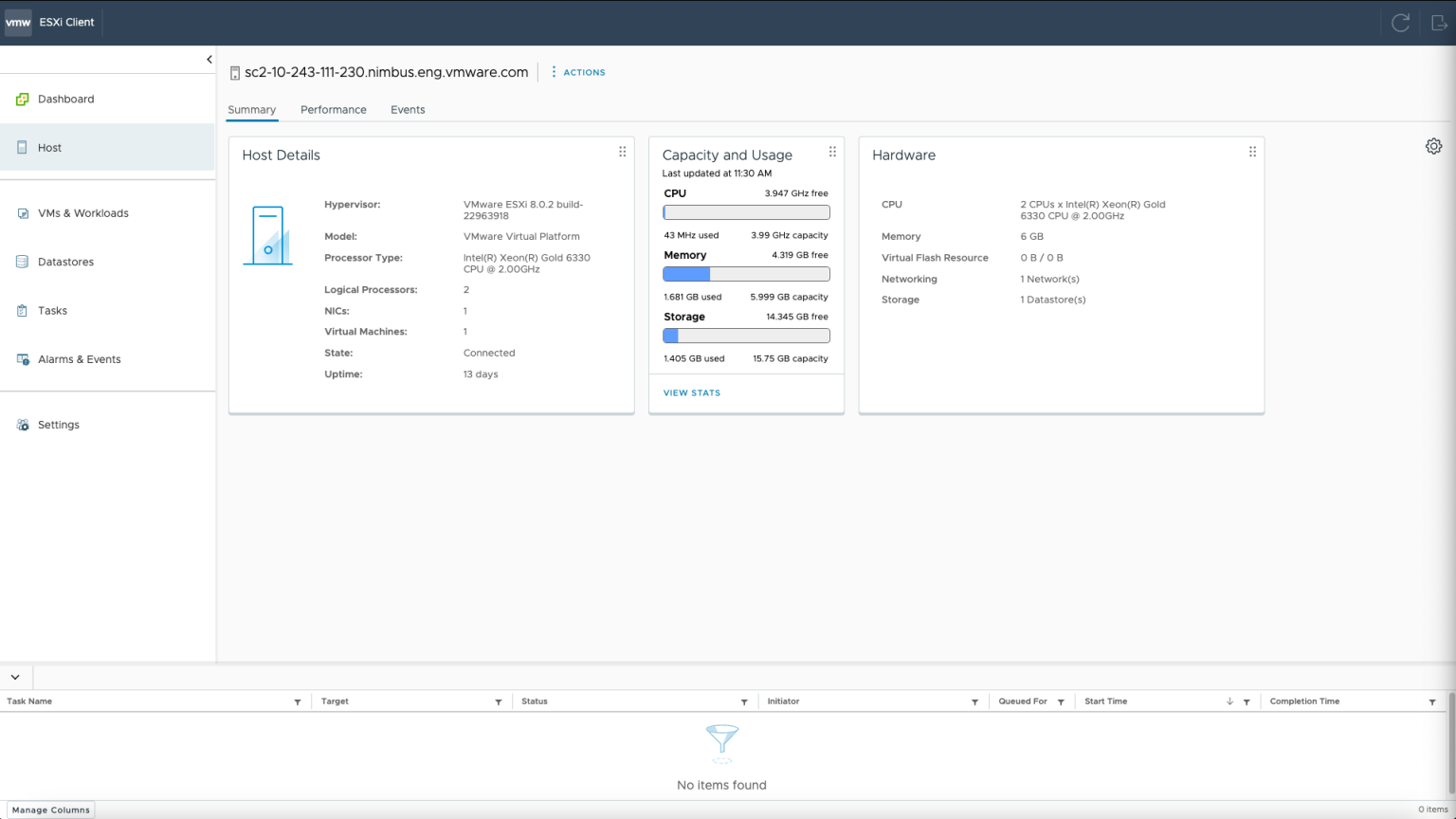This screenshot has height=819, width=1456.
Task: Open the Dashboard navigation item
Action: click(x=108, y=99)
